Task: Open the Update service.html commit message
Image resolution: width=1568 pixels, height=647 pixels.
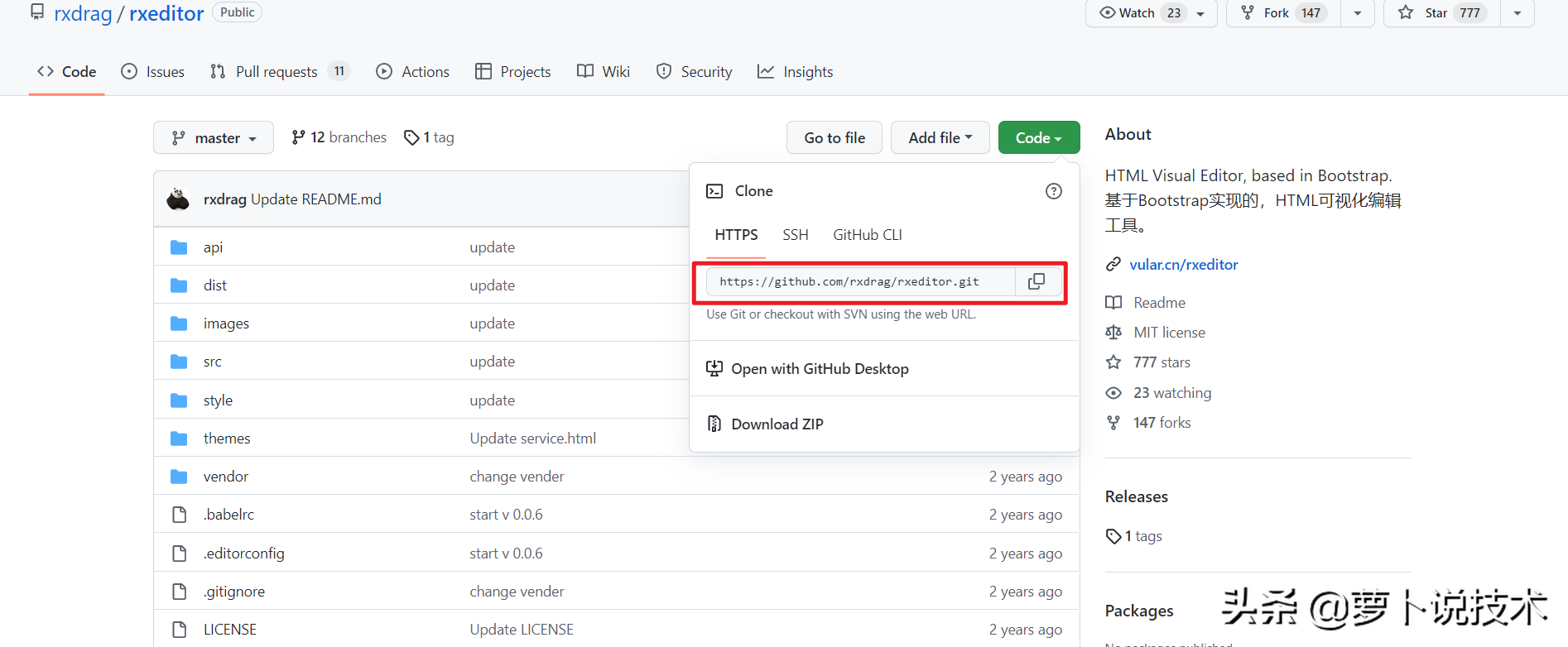Action: point(533,439)
